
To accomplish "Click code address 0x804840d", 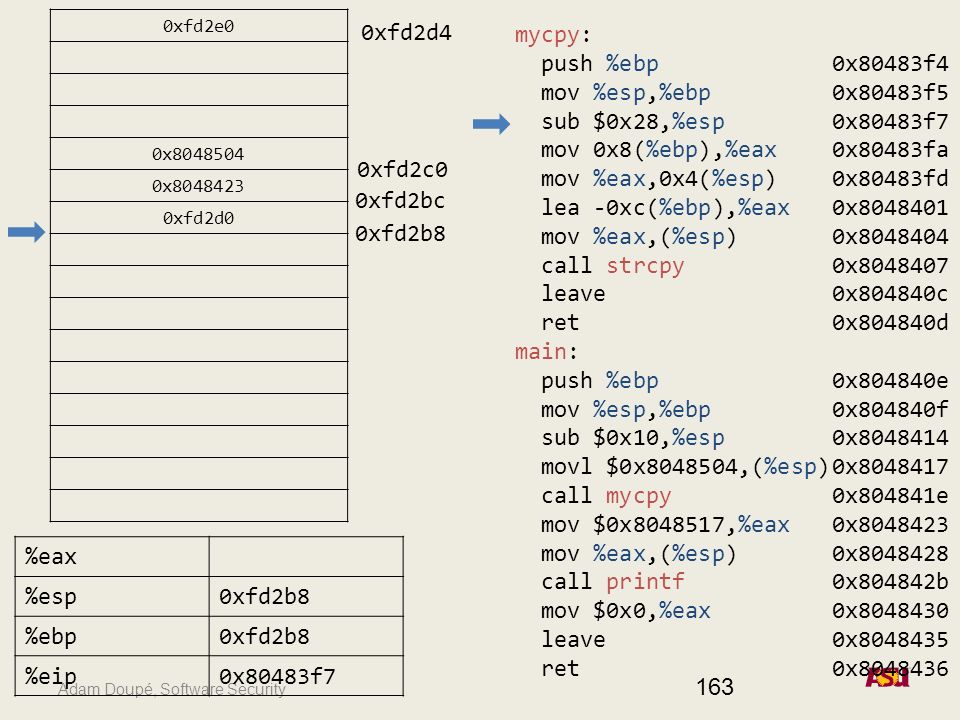I will tap(890, 322).
